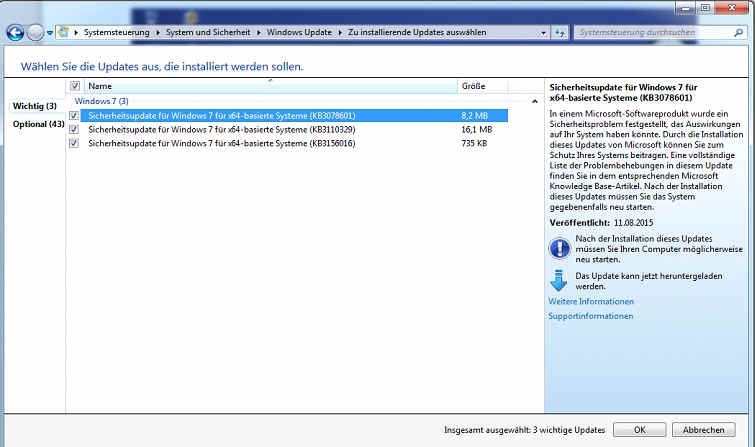The width and height of the screenshot is (755, 447).
Task: Open the Optional (43) tab
Action: pyautogui.click(x=39, y=124)
